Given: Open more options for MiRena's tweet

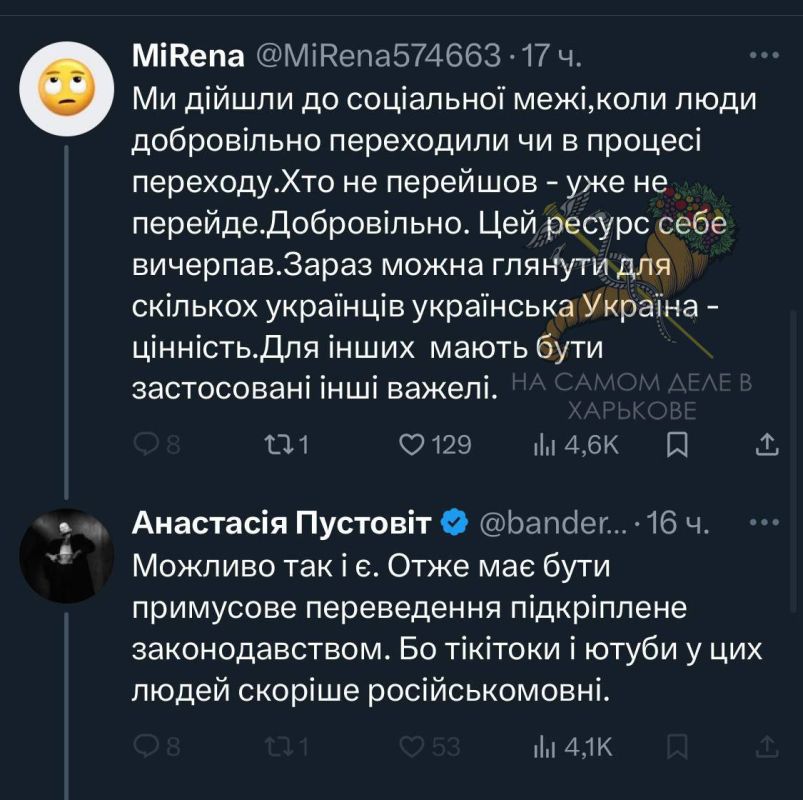Looking at the screenshot, I should (x=763, y=55).
